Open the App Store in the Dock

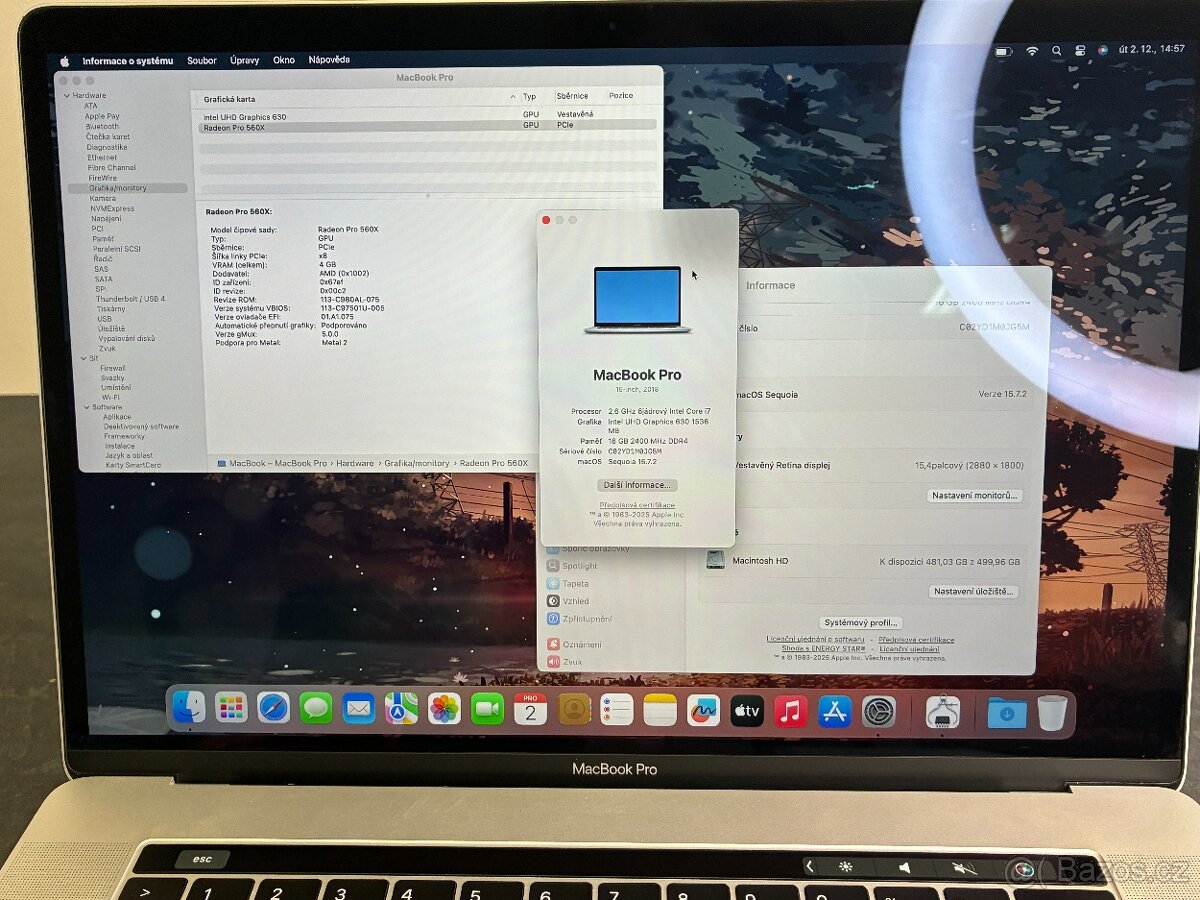coord(835,711)
